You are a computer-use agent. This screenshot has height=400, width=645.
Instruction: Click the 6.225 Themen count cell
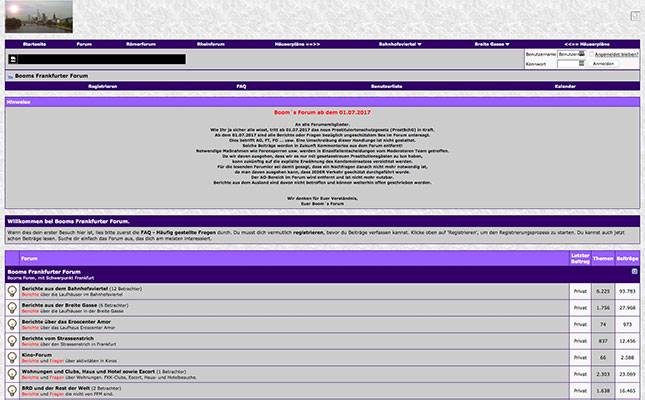(603, 291)
